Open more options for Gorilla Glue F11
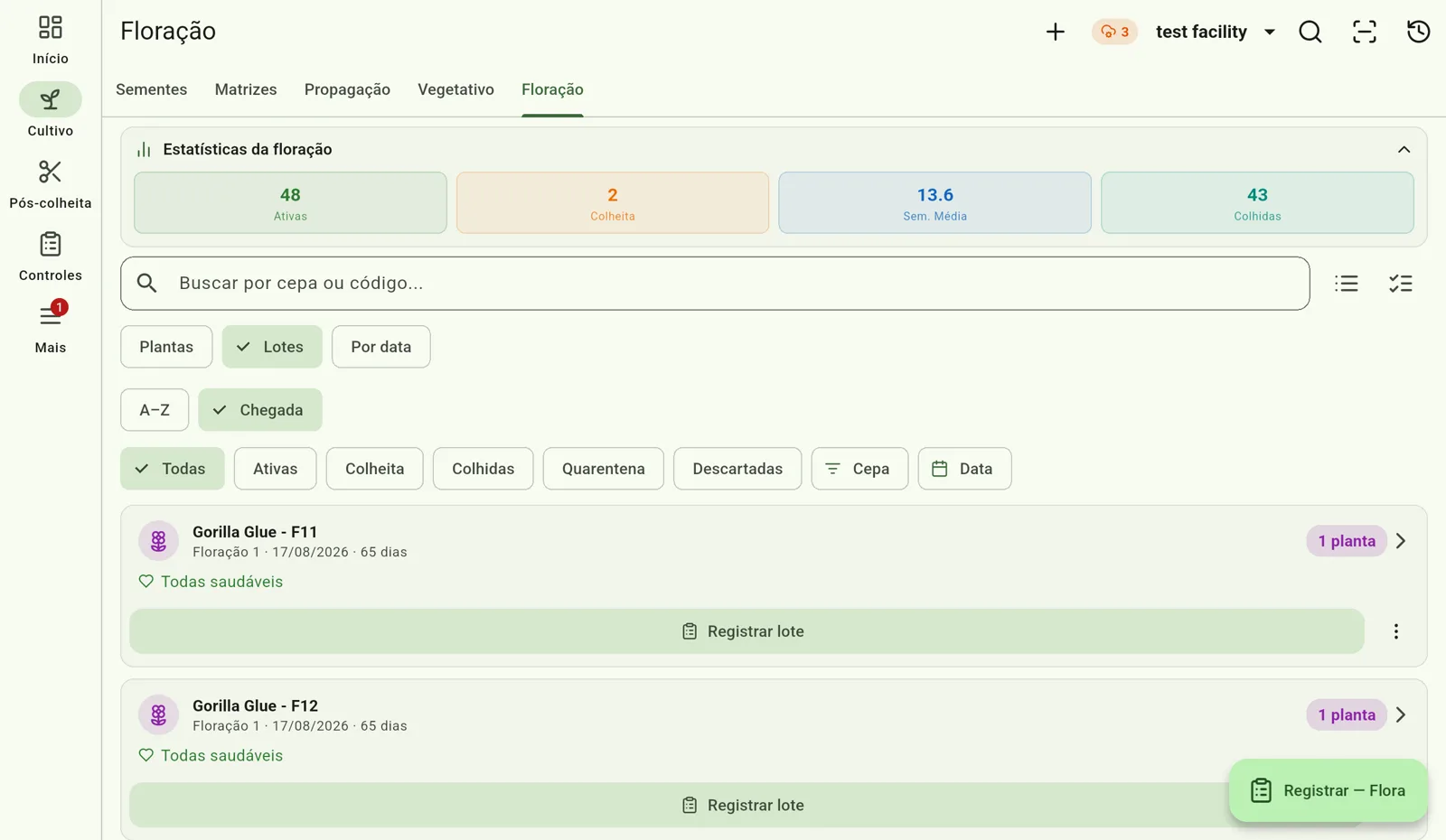1446x840 pixels. (1396, 631)
